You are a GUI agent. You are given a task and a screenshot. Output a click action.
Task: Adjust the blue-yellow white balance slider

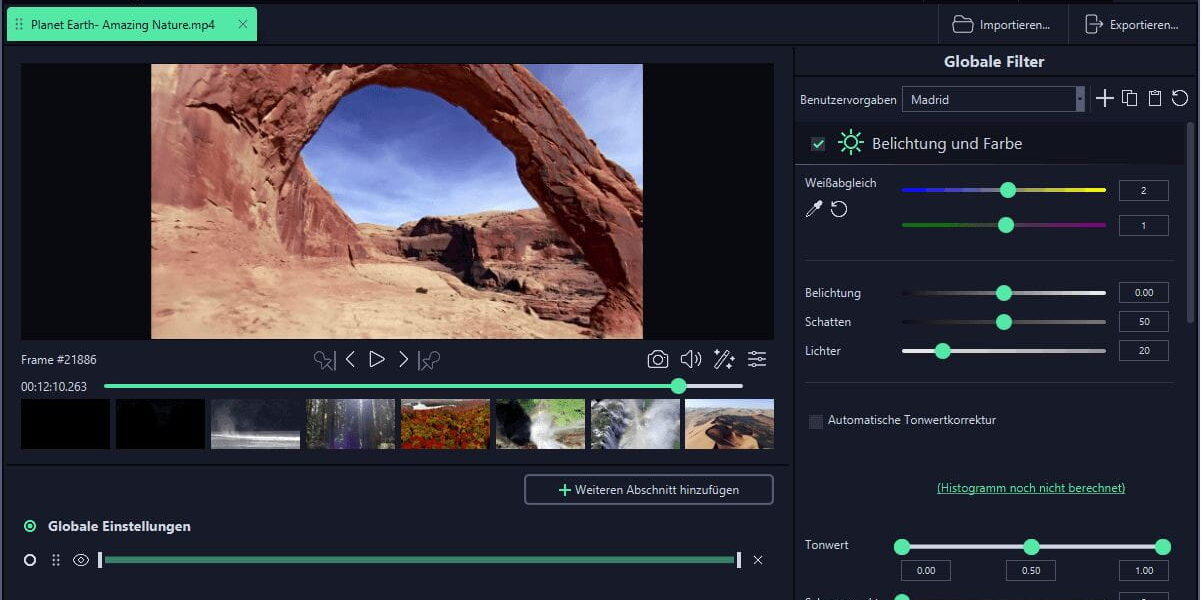[x=1003, y=190]
